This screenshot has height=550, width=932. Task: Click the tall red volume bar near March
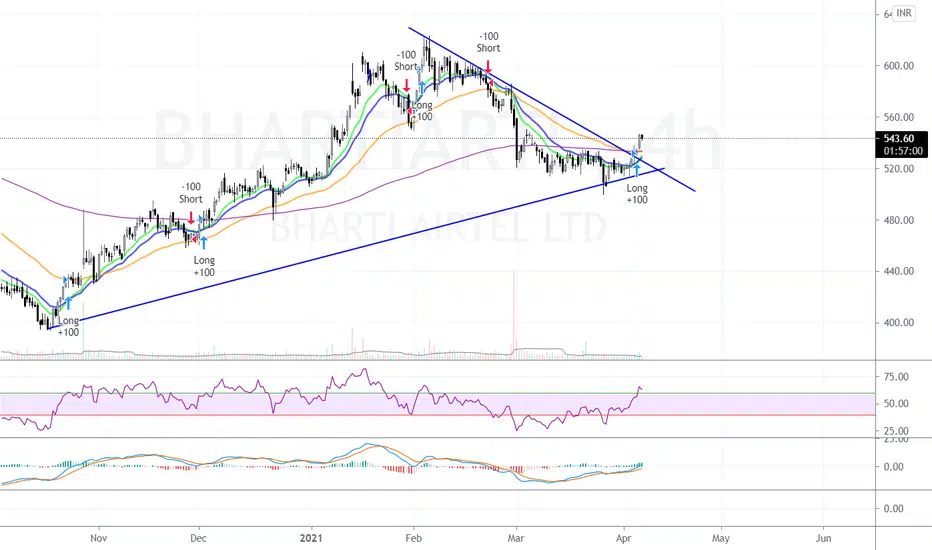[x=514, y=314]
